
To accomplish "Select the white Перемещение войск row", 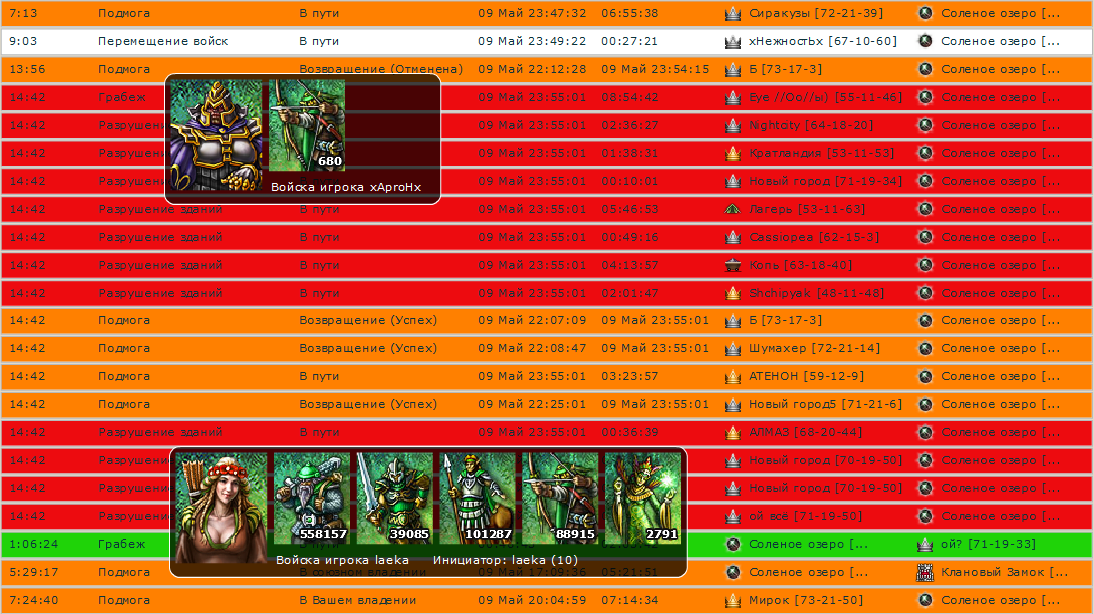I will (547, 41).
